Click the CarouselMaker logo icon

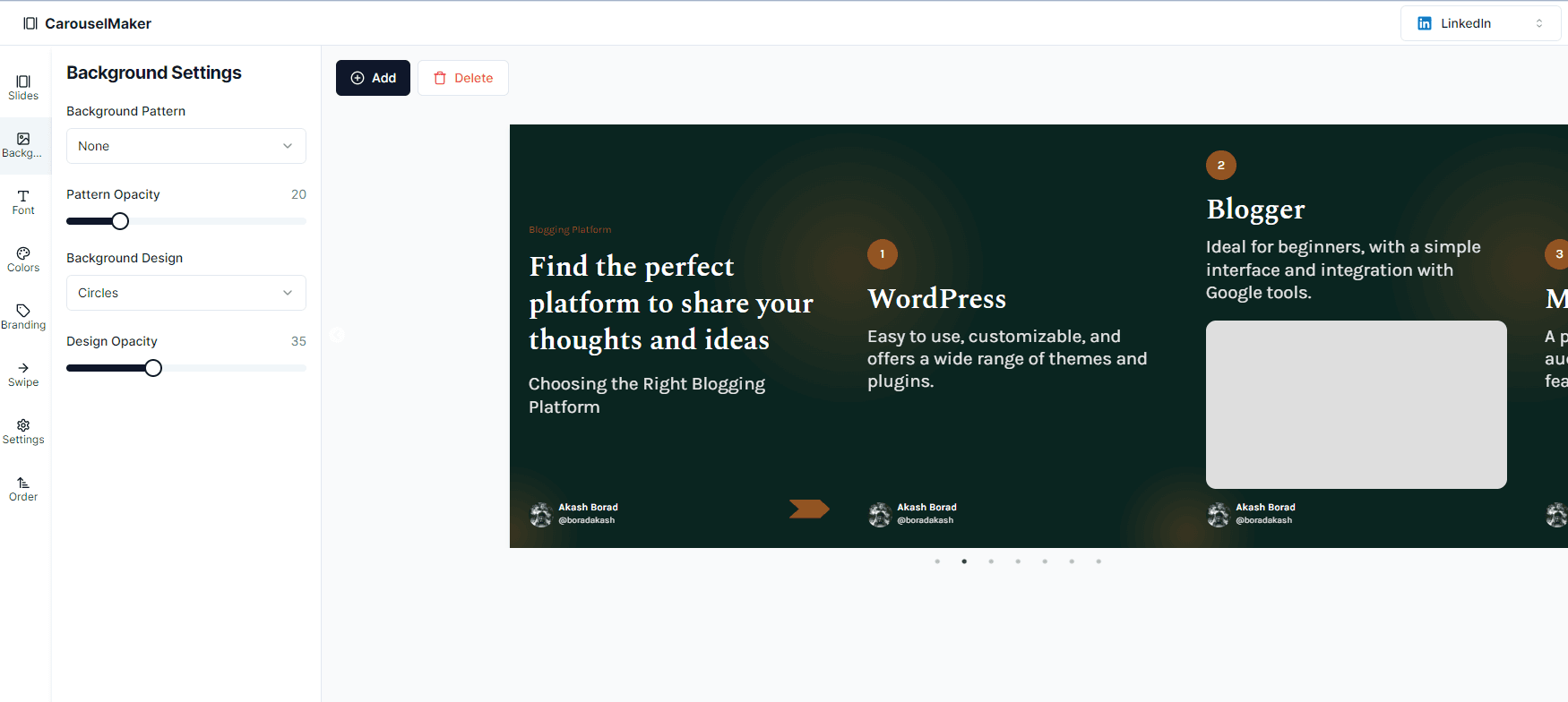click(30, 23)
